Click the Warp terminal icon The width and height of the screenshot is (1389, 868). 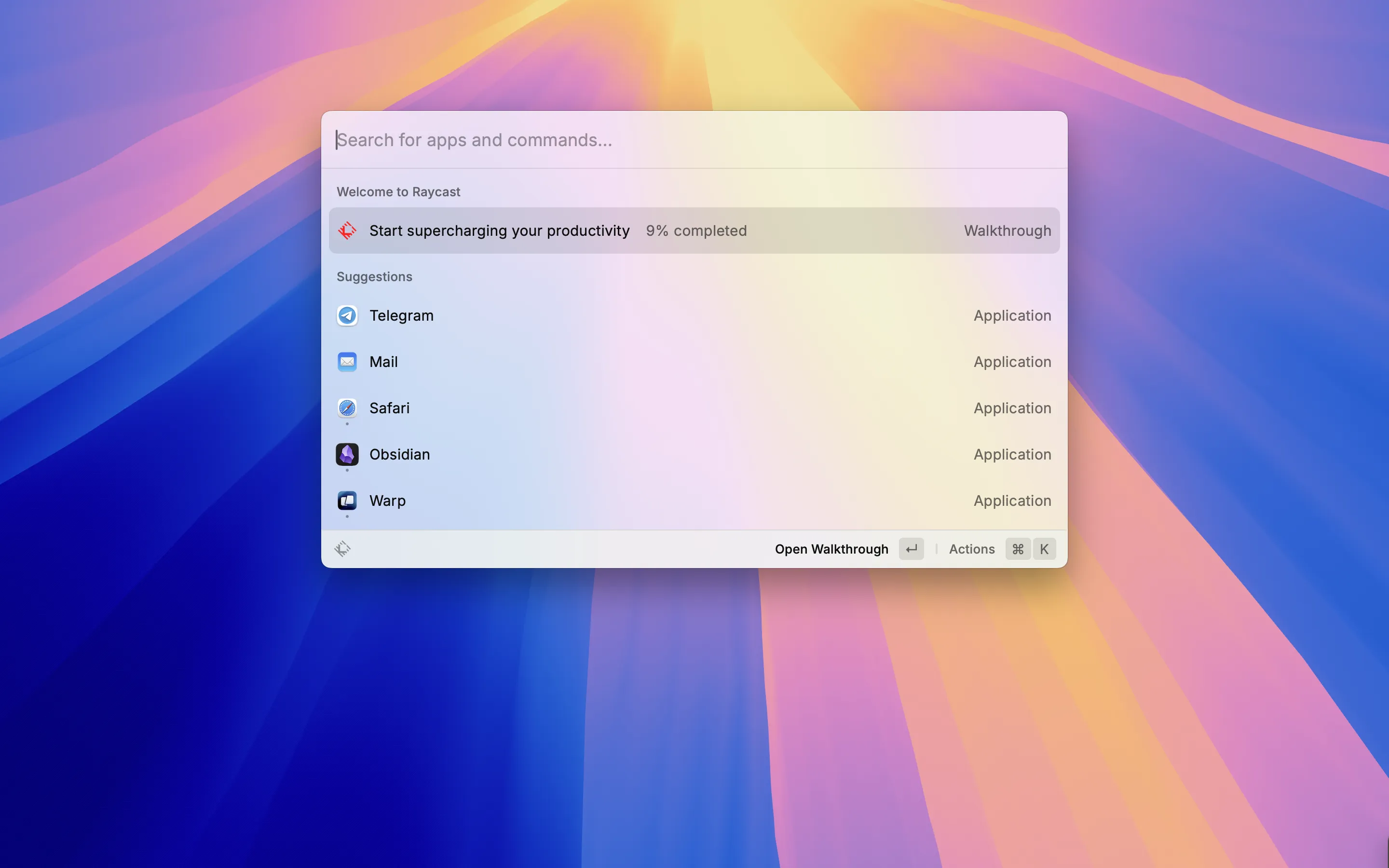tap(347, 501)
